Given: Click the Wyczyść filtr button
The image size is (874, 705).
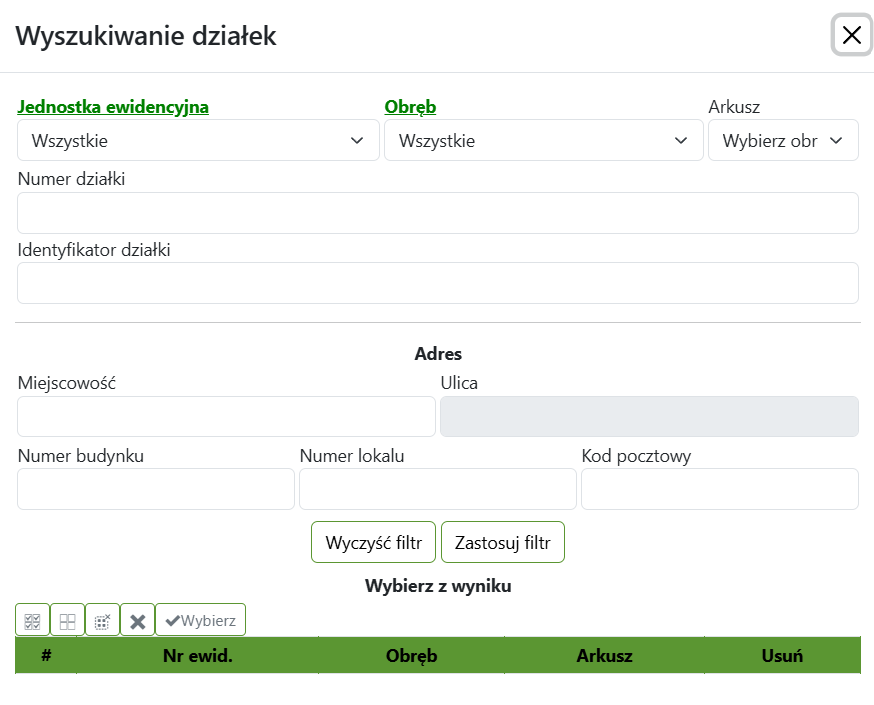Looking at the screenshot, I should tap(373, 541).
